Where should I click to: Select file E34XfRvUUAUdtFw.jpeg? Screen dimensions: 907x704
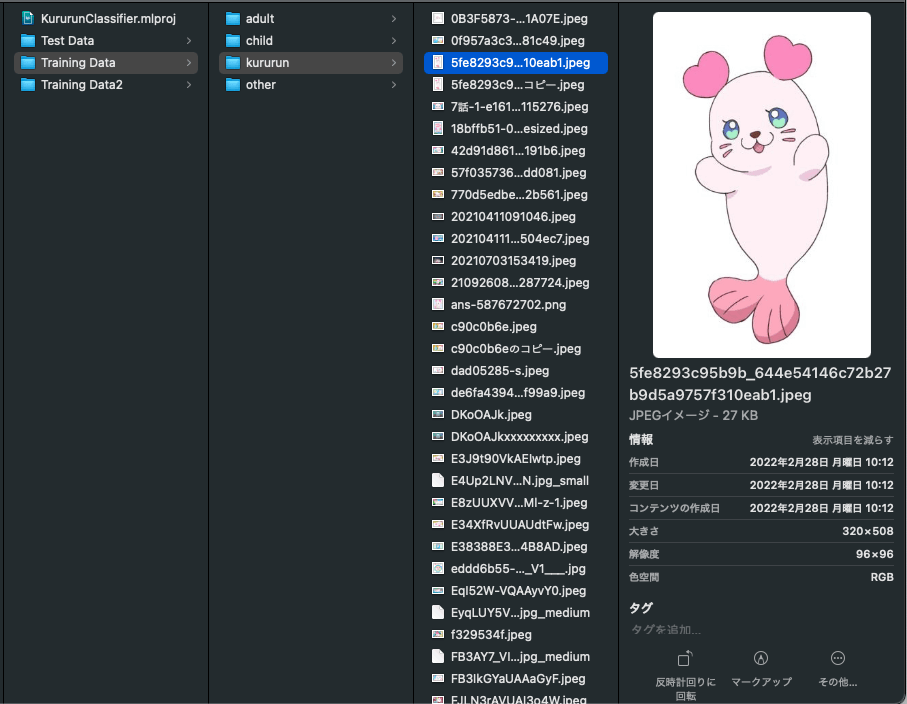(516, 524)
